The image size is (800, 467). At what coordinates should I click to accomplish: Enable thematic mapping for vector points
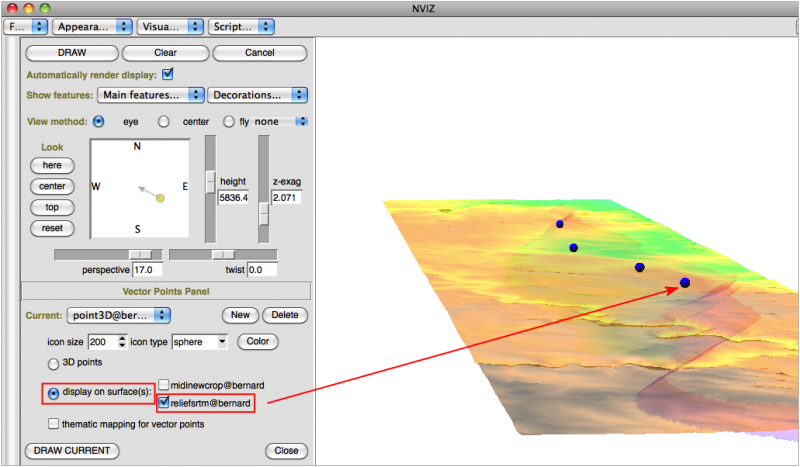(x=54, y=424)
